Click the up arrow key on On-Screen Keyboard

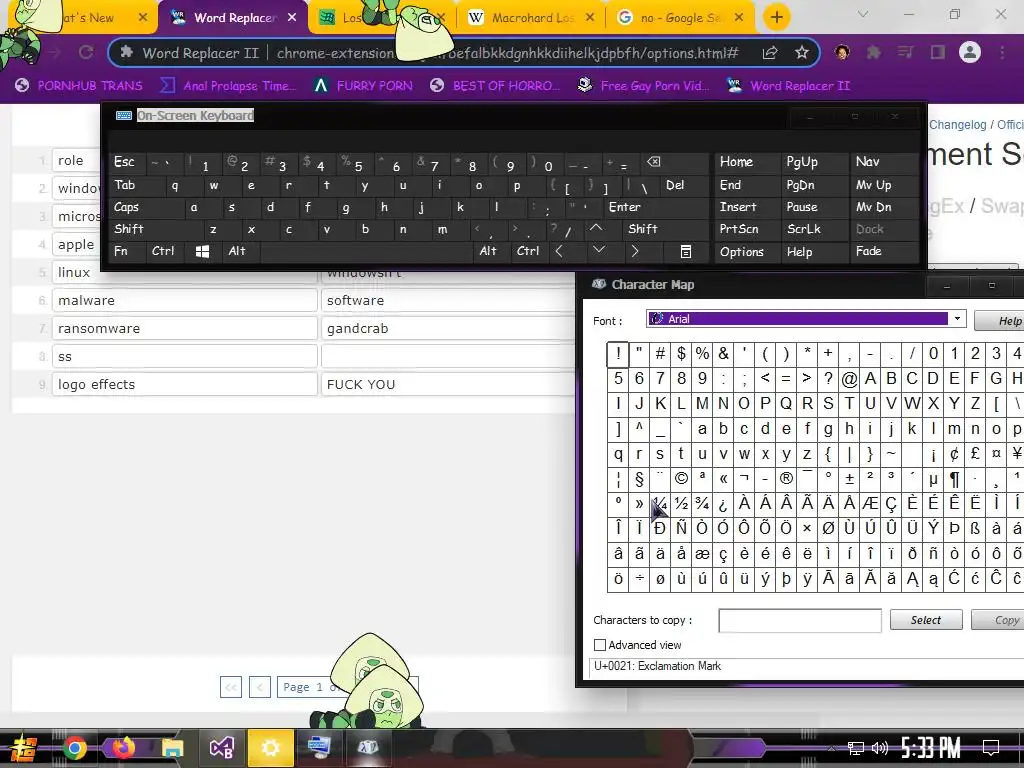point(596,229)
